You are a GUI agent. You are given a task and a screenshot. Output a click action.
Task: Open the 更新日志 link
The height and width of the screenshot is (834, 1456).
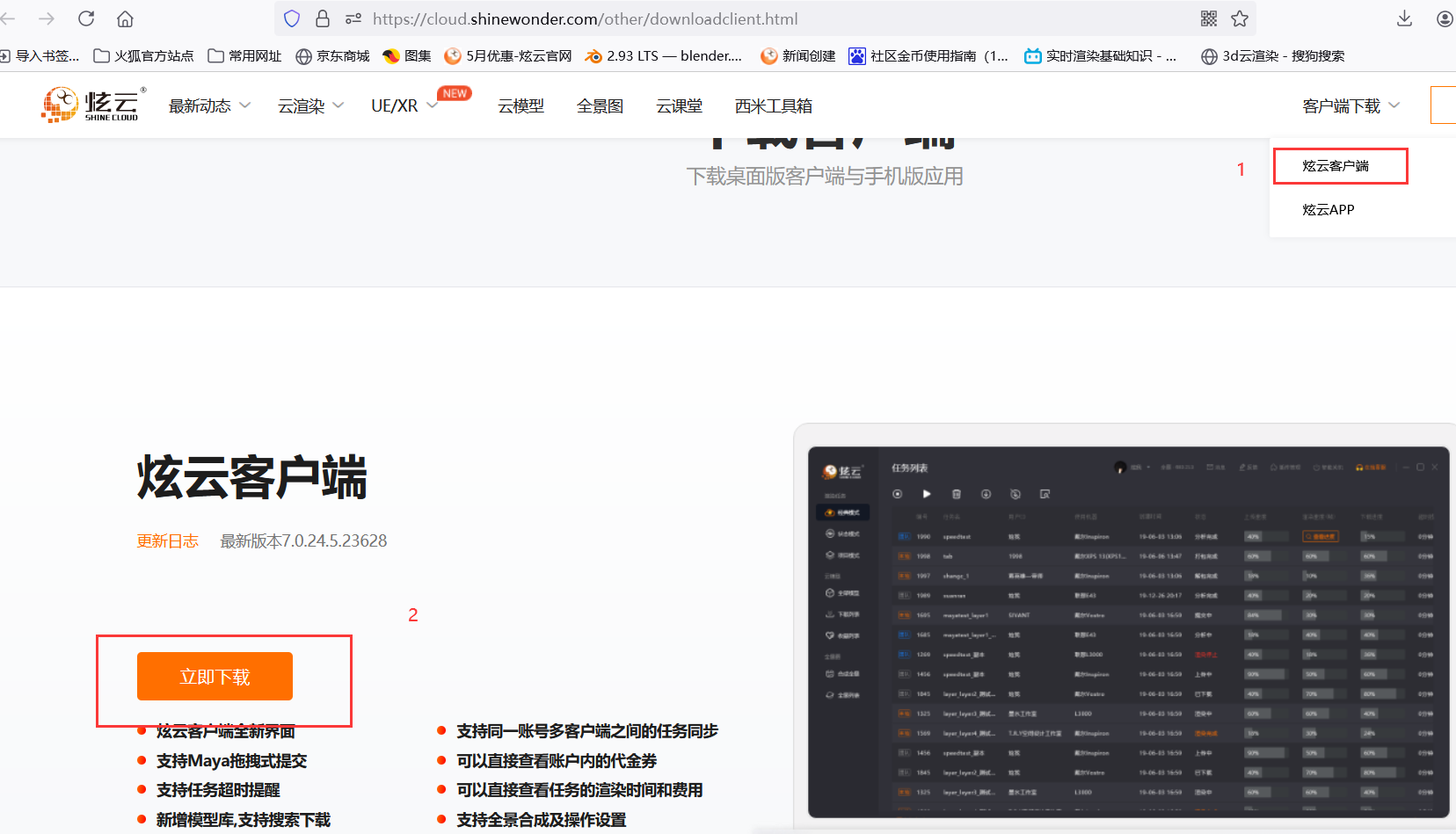[x=167, y=540]
